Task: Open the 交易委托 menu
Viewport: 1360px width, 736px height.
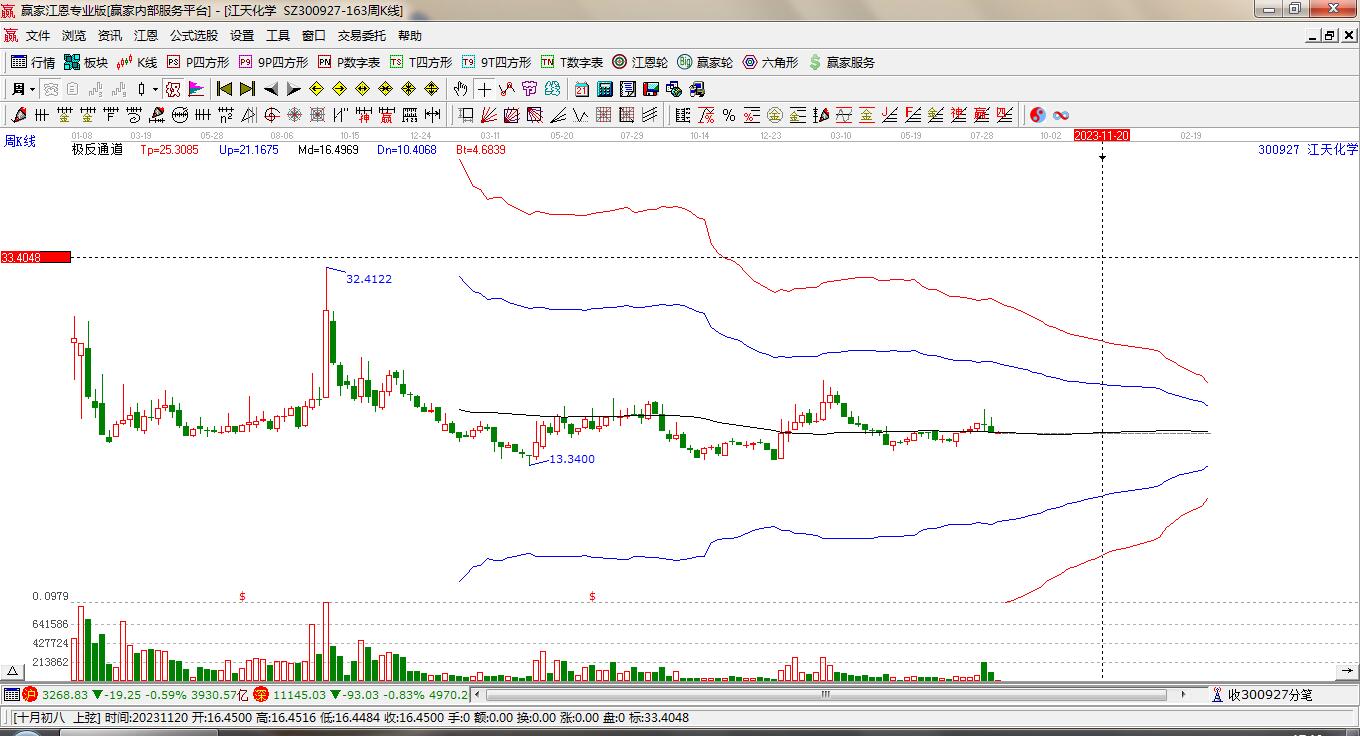Action: [361, 36]
